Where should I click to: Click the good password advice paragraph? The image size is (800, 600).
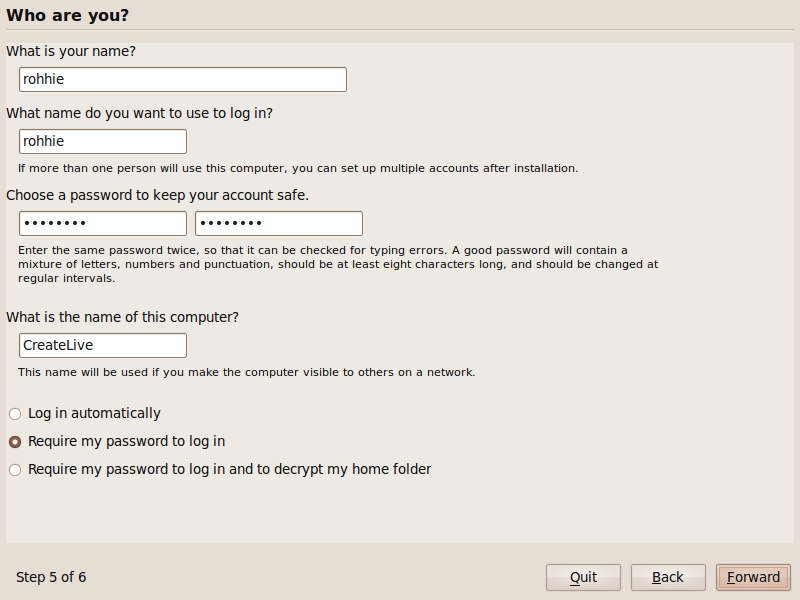point(338,264)
